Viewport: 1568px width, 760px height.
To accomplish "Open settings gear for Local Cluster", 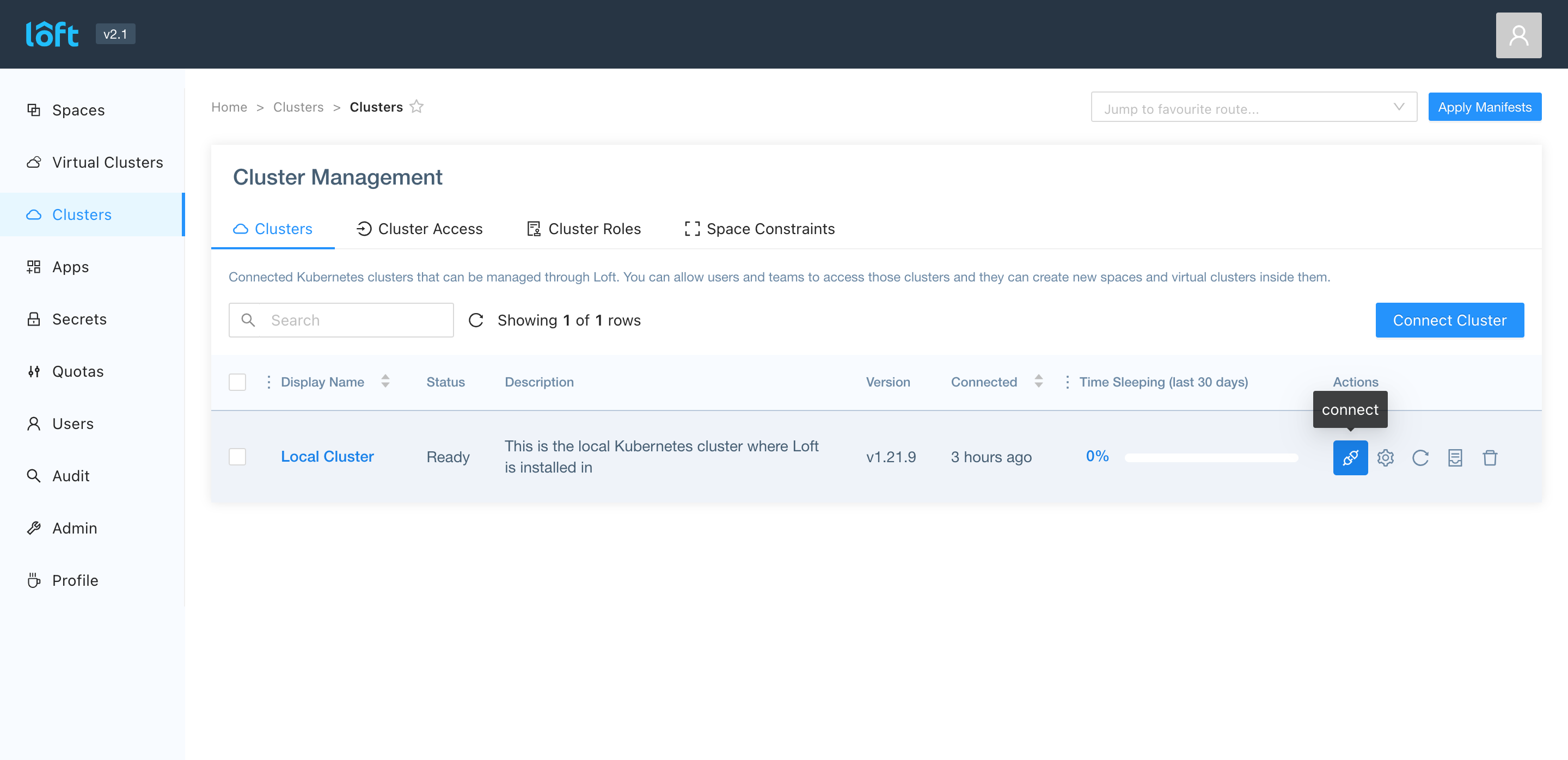I will point(1386,458).
